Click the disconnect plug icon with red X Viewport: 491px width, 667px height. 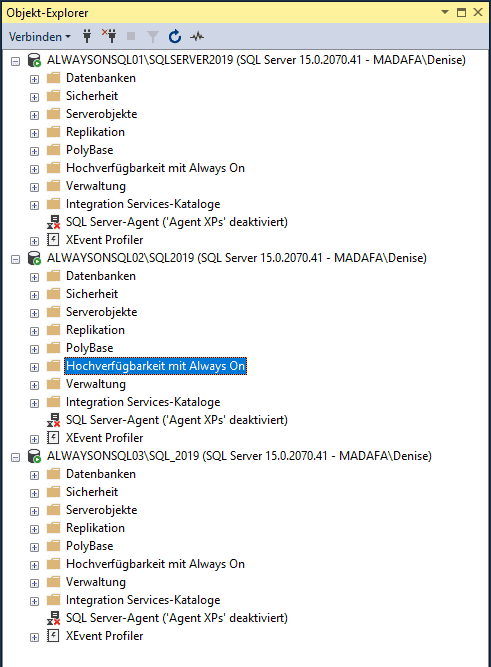pyautogui.click(x=109, y=36)
